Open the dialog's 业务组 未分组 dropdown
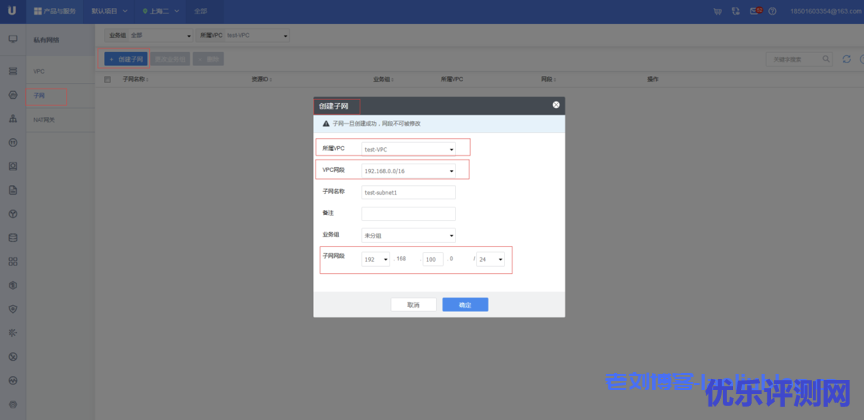864x420 pixels. (408, 235)
